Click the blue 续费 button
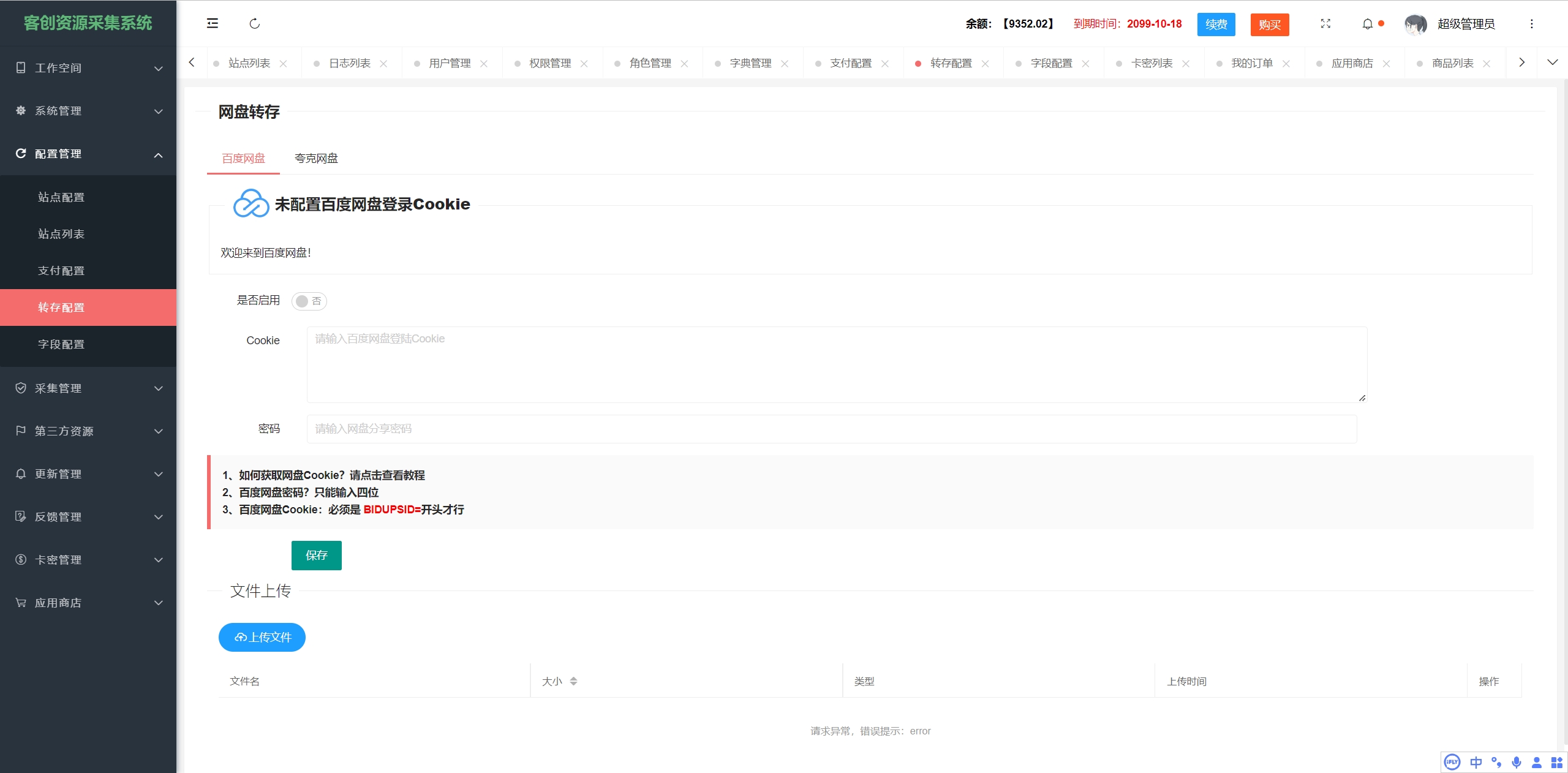The image size is (1568, 773). [1216, 25]
